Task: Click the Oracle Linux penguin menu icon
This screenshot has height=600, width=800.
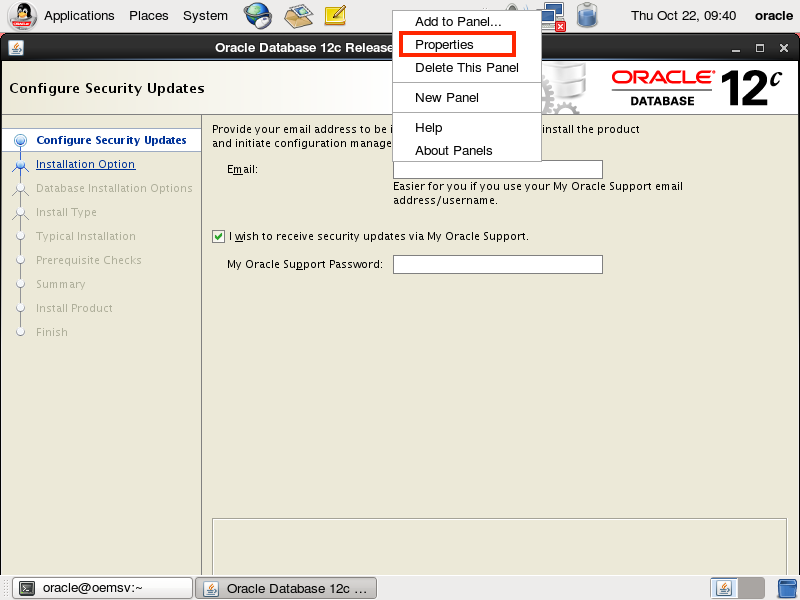Action: [x=22, y=16]
